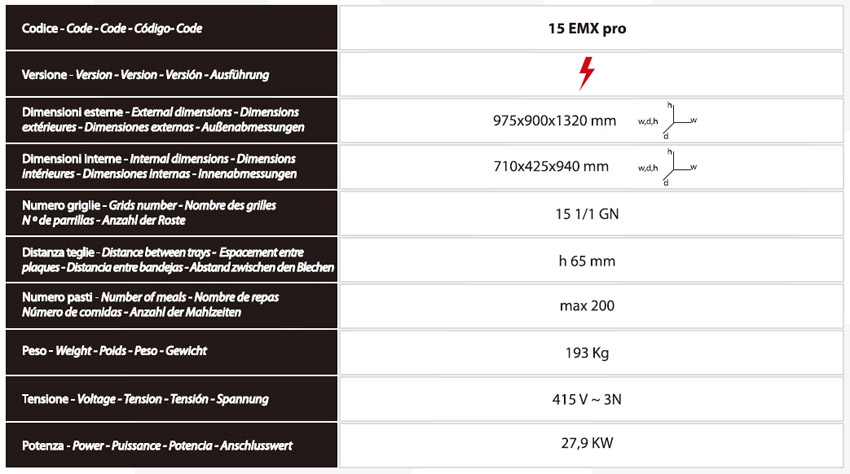This screenshot has height=474, width=850.
Task: Click the Peso - Weight label cell
Action: click(x=170, y=351)
